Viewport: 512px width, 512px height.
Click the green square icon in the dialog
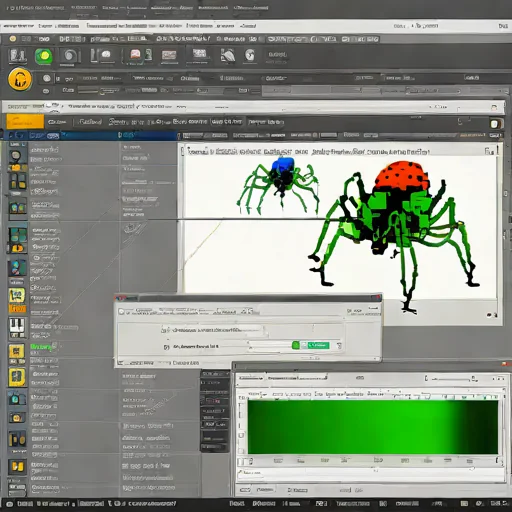(x=296, y=345)
